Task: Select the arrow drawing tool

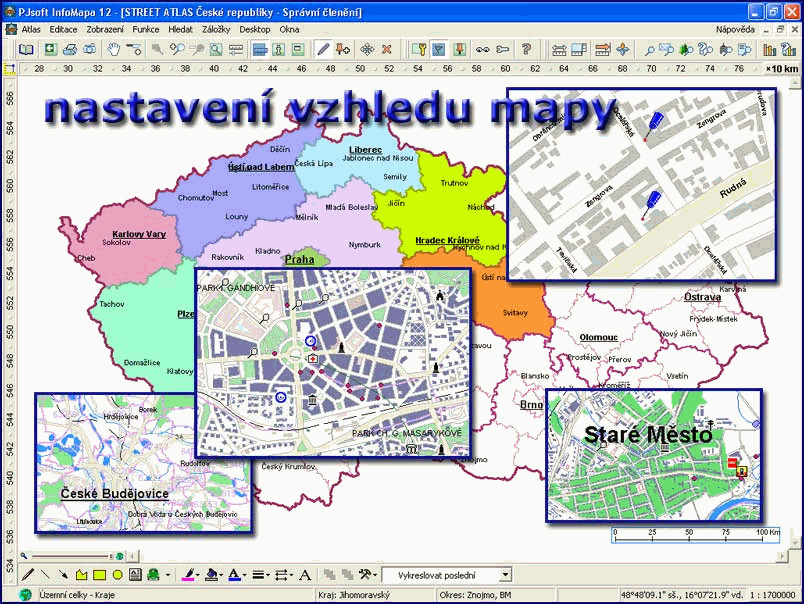Action: (x=63, y=575)
